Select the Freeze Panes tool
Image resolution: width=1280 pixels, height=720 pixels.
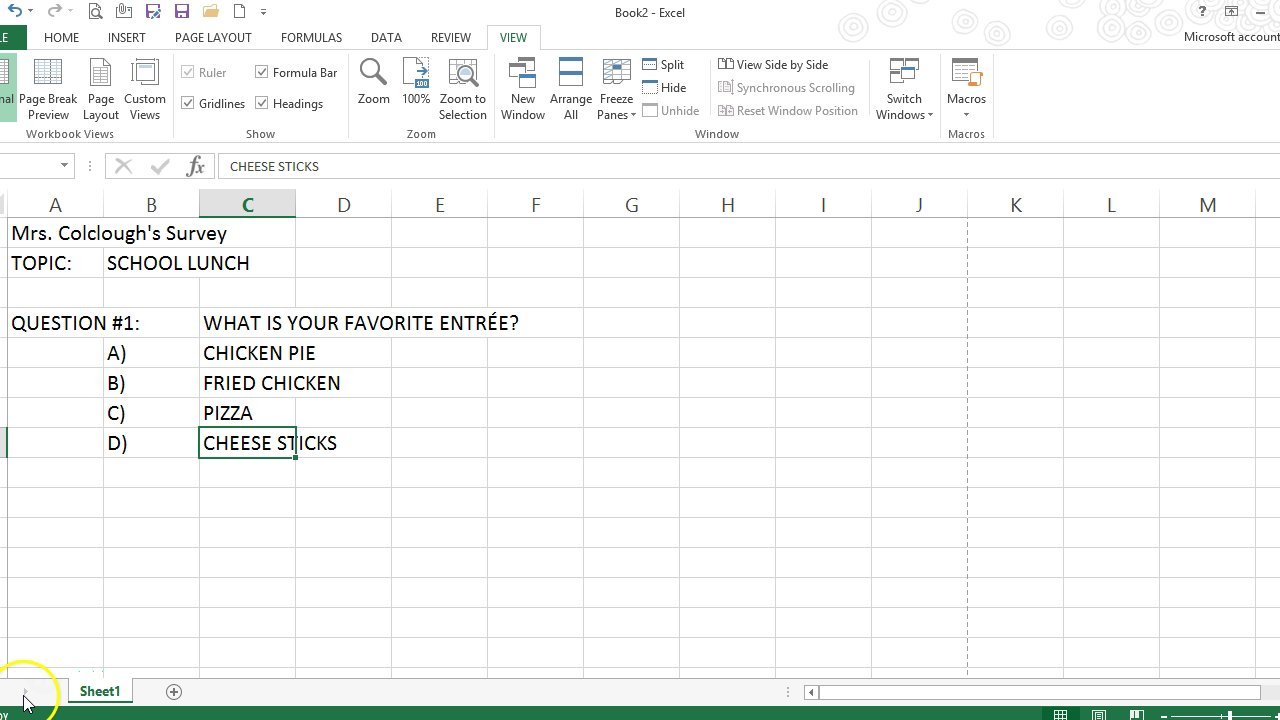pos(616,88)
